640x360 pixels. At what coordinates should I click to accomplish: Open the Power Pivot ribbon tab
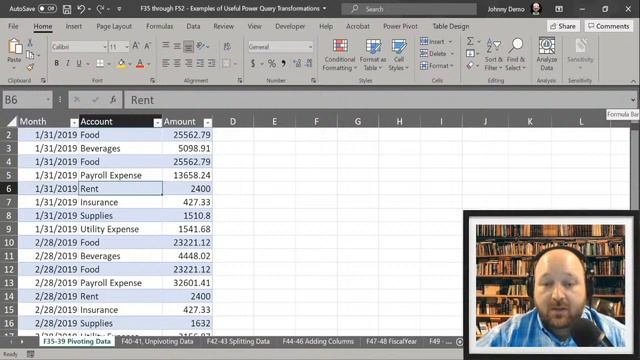(x=400, y=26)
